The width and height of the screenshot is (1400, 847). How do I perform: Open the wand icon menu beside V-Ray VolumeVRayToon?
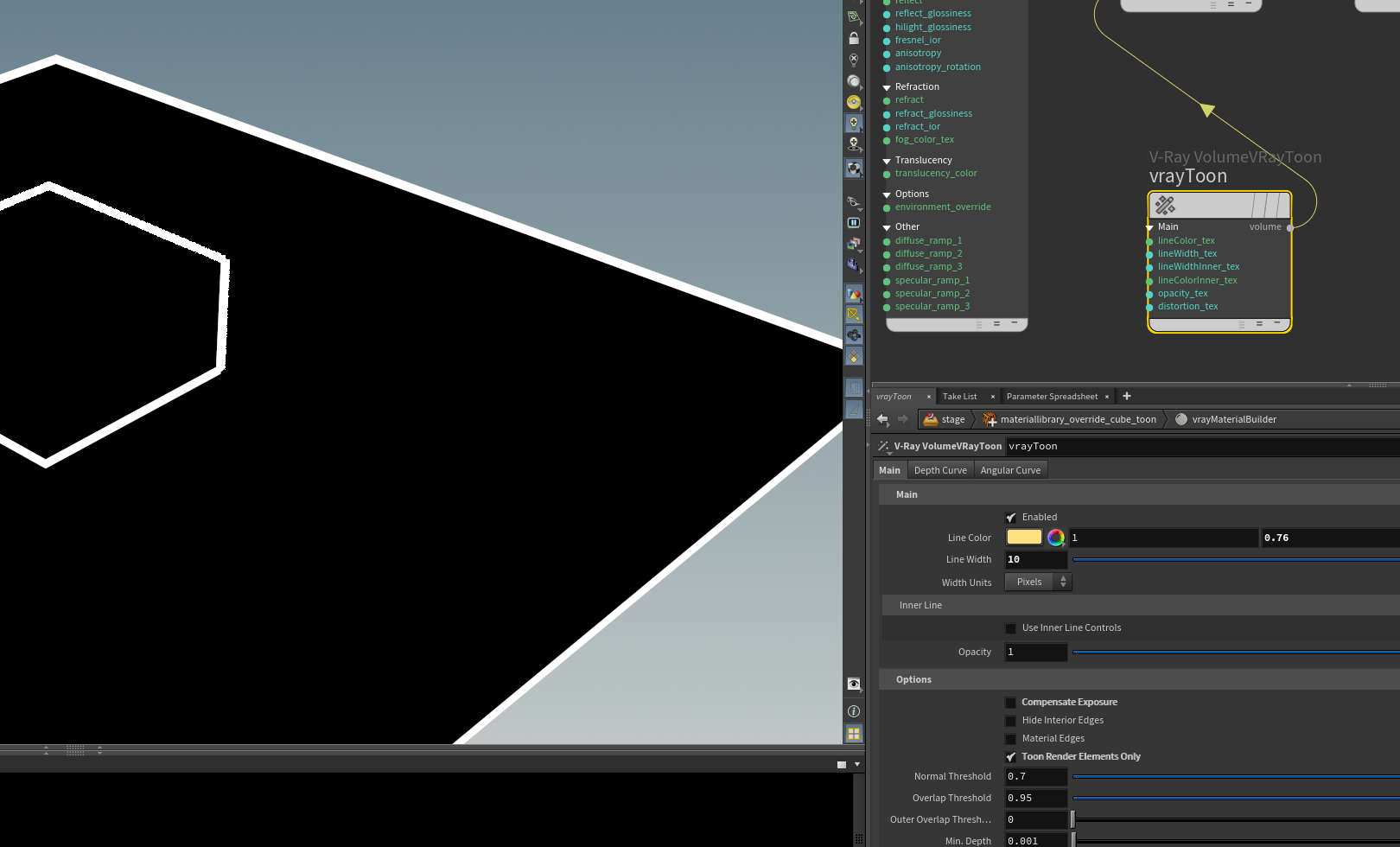tap(884, 447)
